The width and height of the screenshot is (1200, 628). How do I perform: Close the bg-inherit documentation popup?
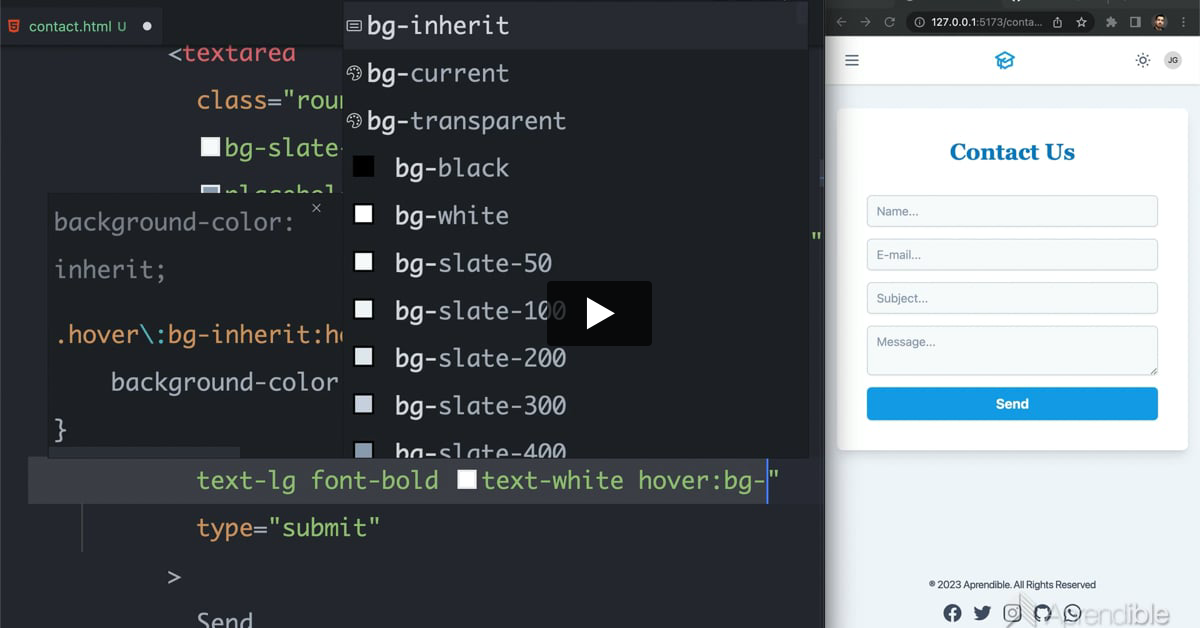[x=316, y=208]
